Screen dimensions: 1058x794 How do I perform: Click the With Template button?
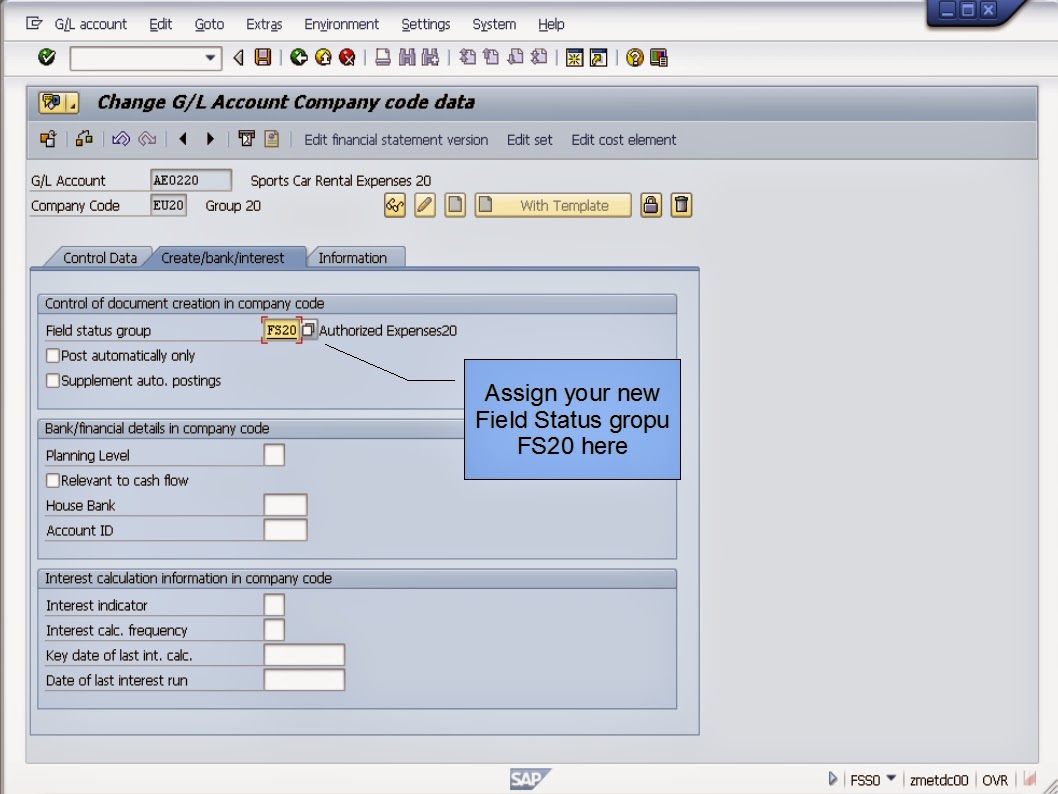553,205
